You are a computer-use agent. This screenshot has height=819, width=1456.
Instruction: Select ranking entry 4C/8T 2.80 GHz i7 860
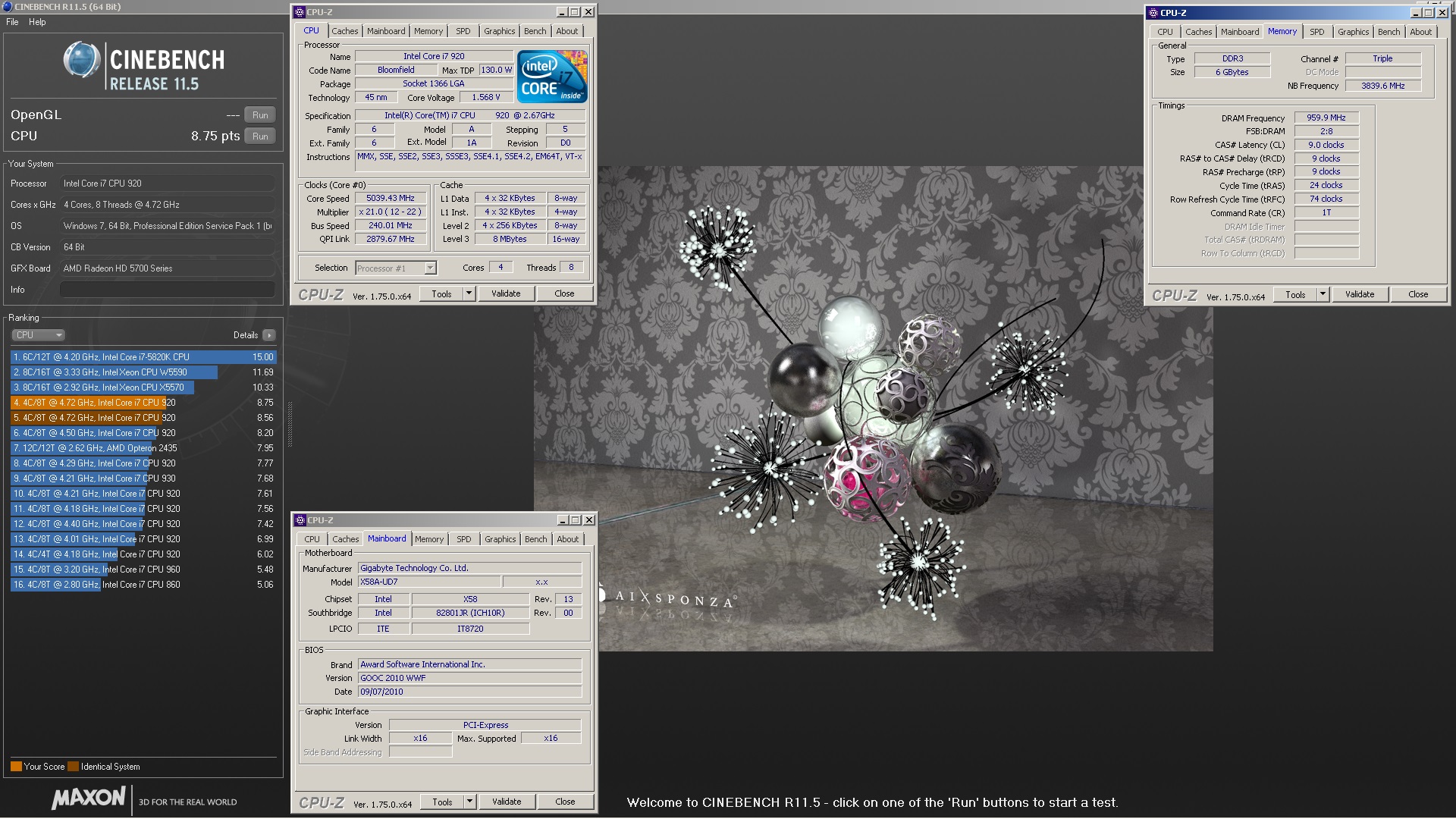pos(143,585)
